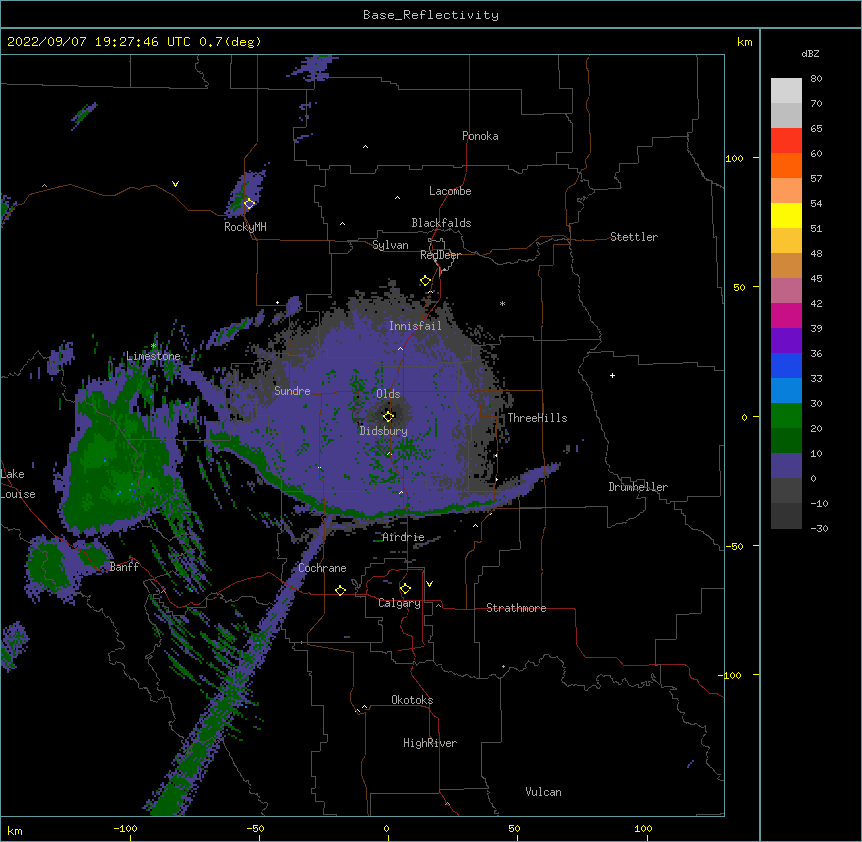The height and width of the screenshot is (842, 862).
Task: Click the -100 tick label on bottom axis
Action: [125, 828]
